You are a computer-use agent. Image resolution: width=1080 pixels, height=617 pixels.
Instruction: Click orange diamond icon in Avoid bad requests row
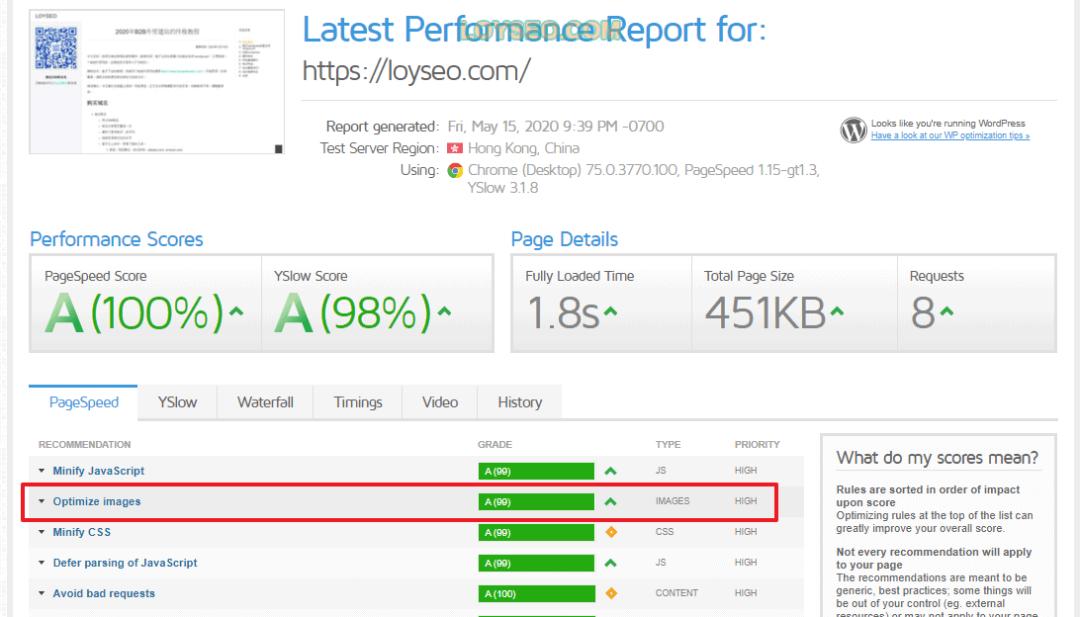pyautogui.click(x=611, y=593)
